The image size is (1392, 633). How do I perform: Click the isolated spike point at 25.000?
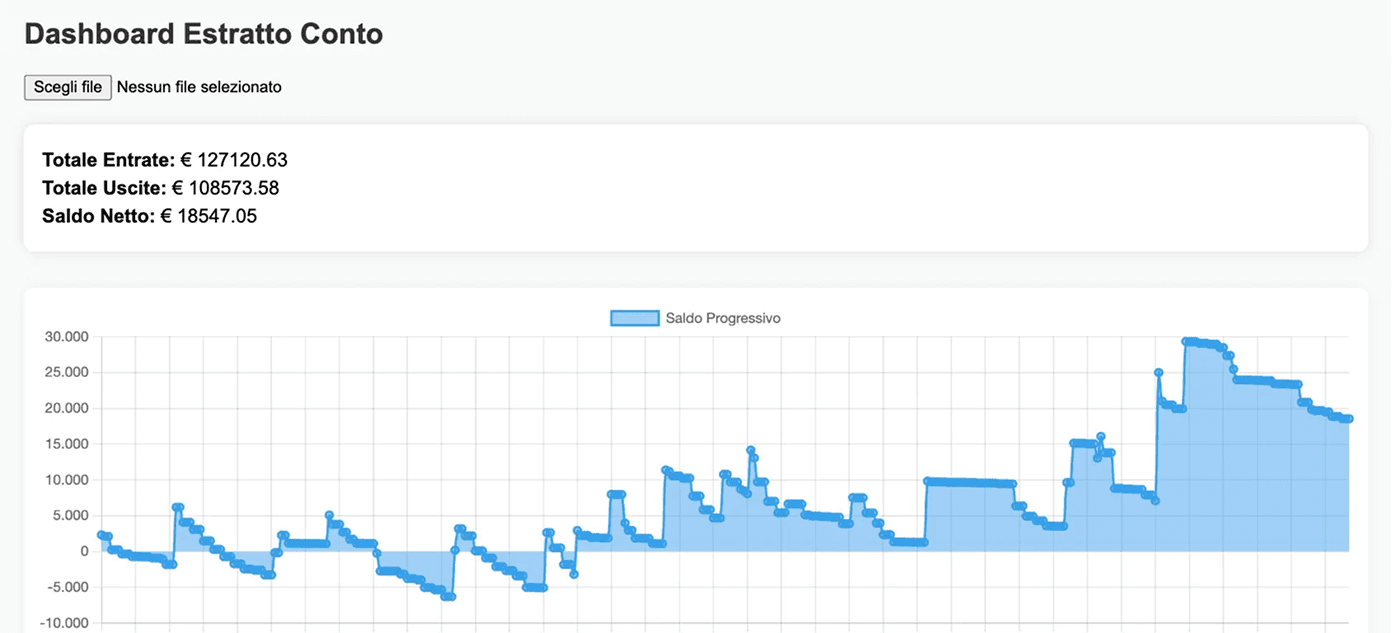pos(1158,372)
